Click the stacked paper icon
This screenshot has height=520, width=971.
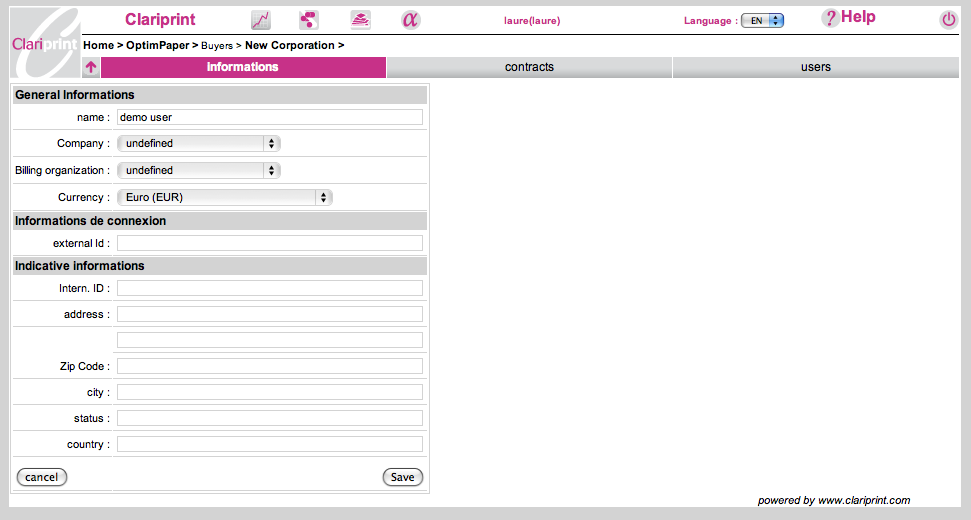360,20
